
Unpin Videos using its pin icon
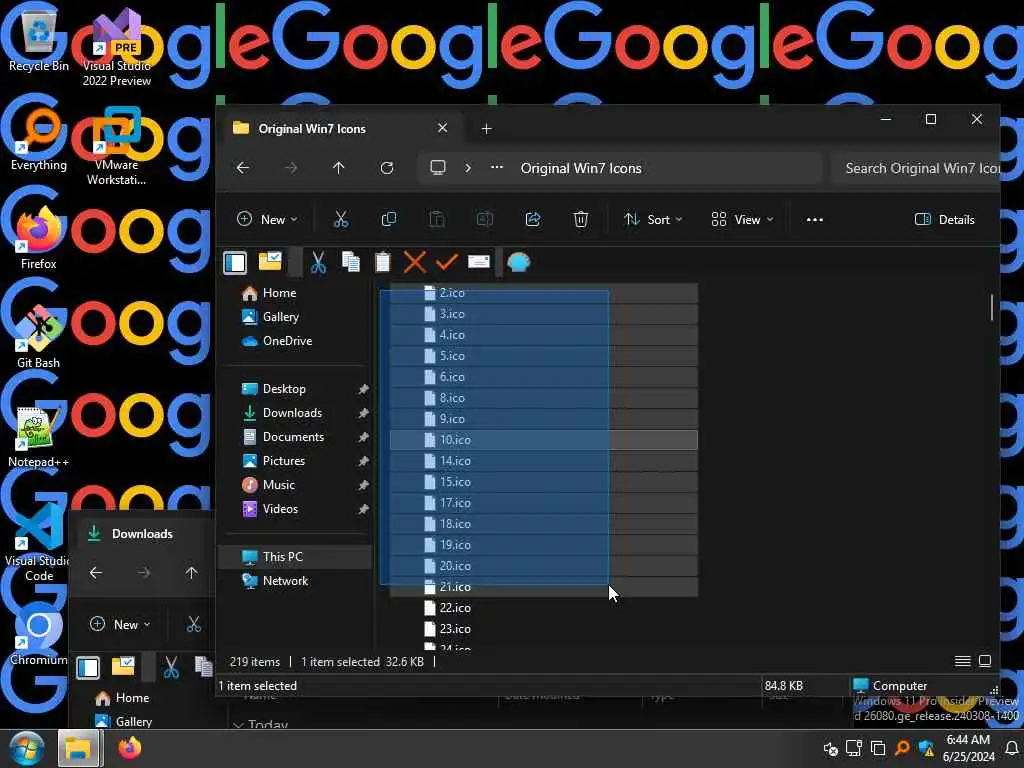point(364,509)
